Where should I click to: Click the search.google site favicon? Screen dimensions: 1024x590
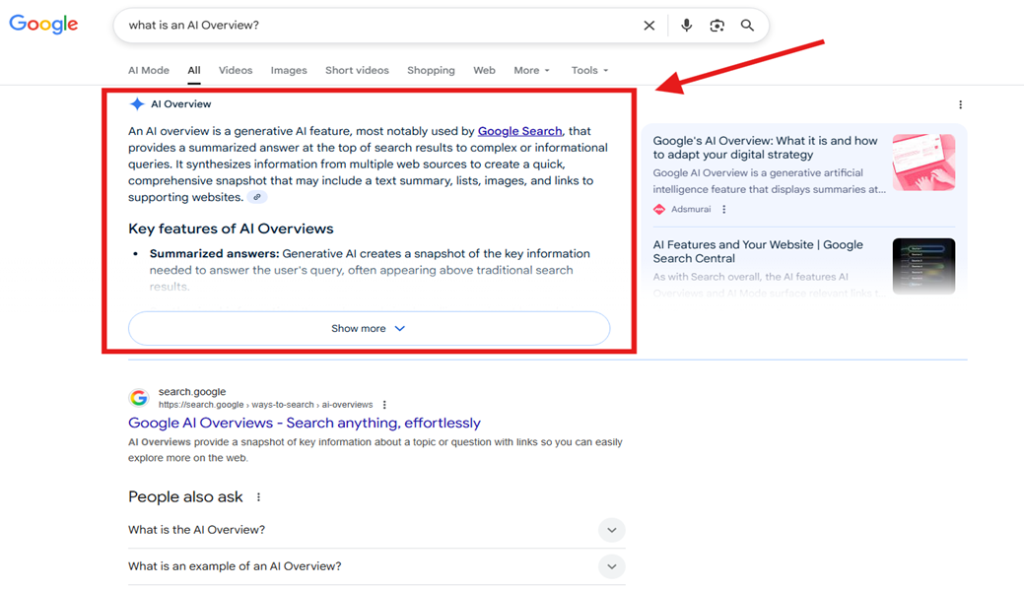click(x=139, y=396)
